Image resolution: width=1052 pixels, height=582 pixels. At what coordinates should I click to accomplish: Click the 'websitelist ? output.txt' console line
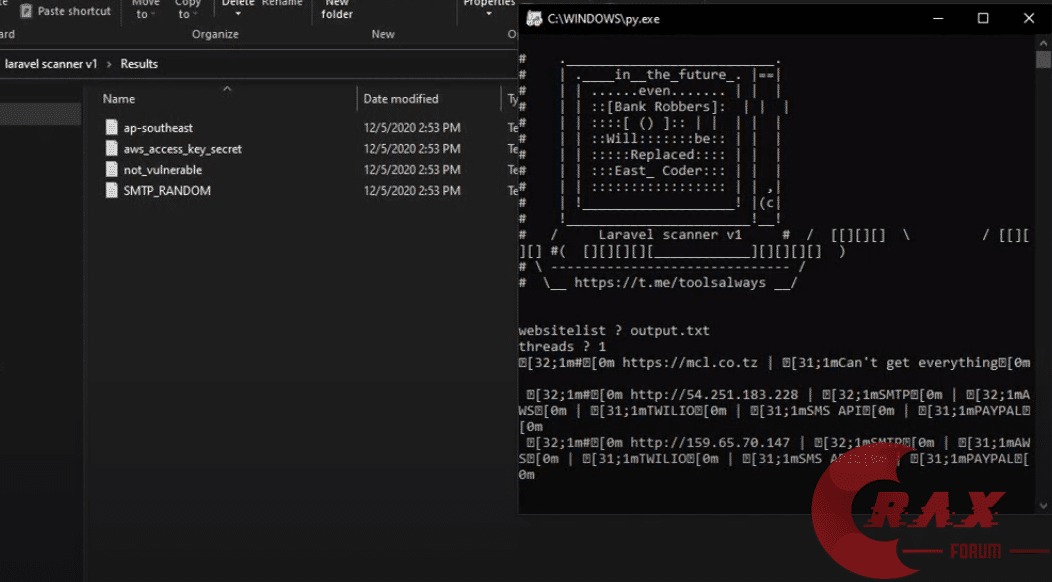pyautogui.click(x=614, y=330)
